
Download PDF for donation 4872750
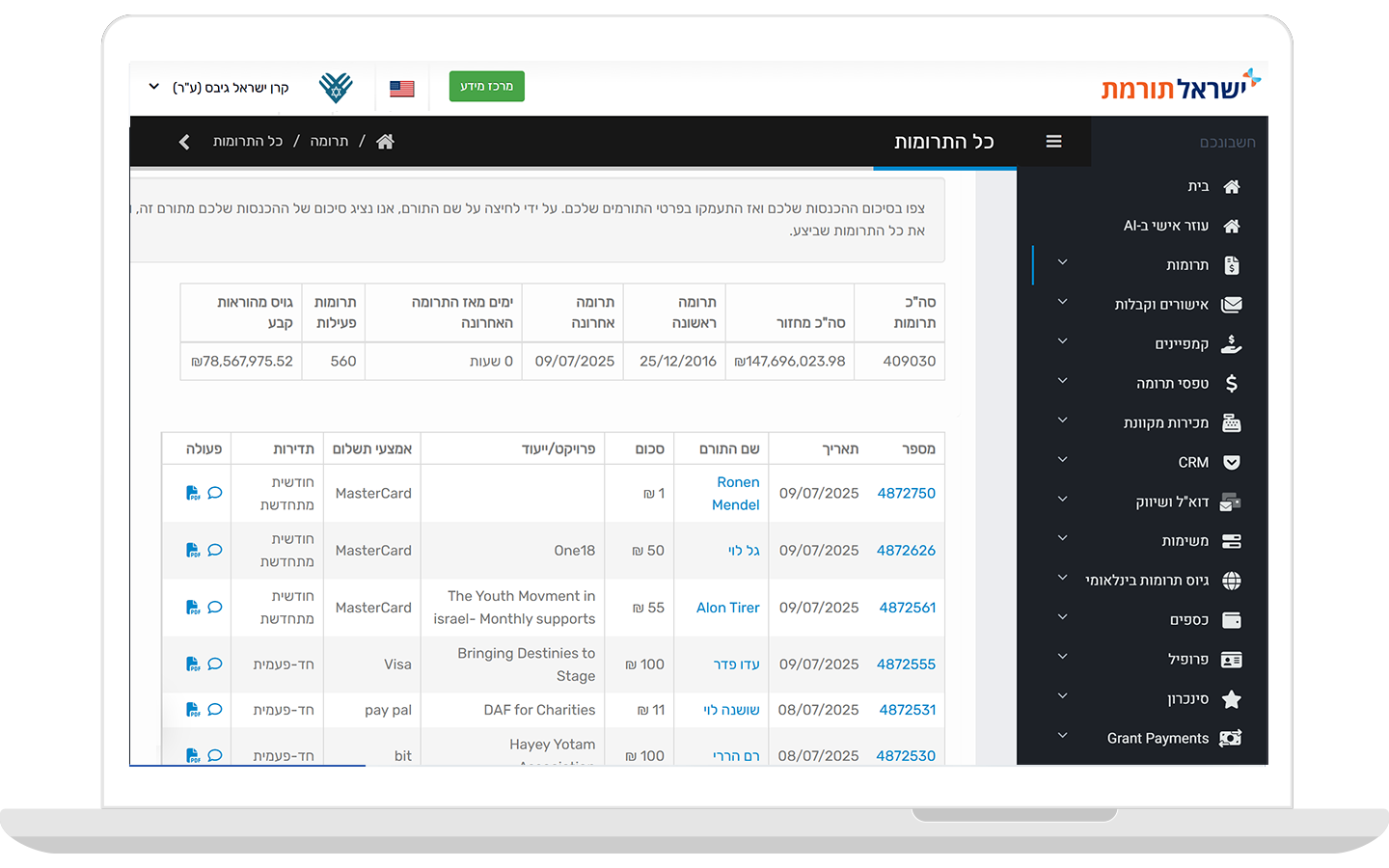[193, 493]
